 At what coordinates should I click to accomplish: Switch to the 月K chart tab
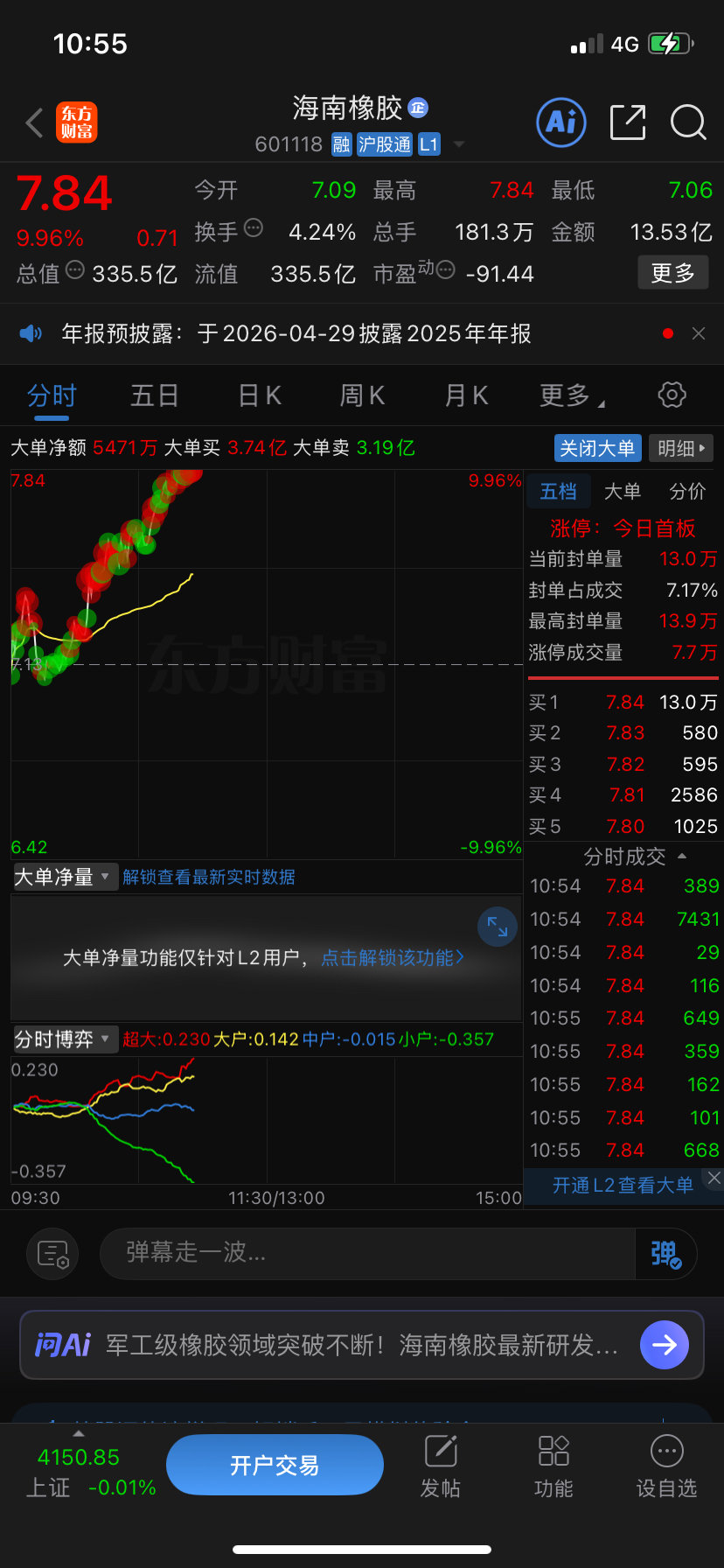tap(466, 395)
